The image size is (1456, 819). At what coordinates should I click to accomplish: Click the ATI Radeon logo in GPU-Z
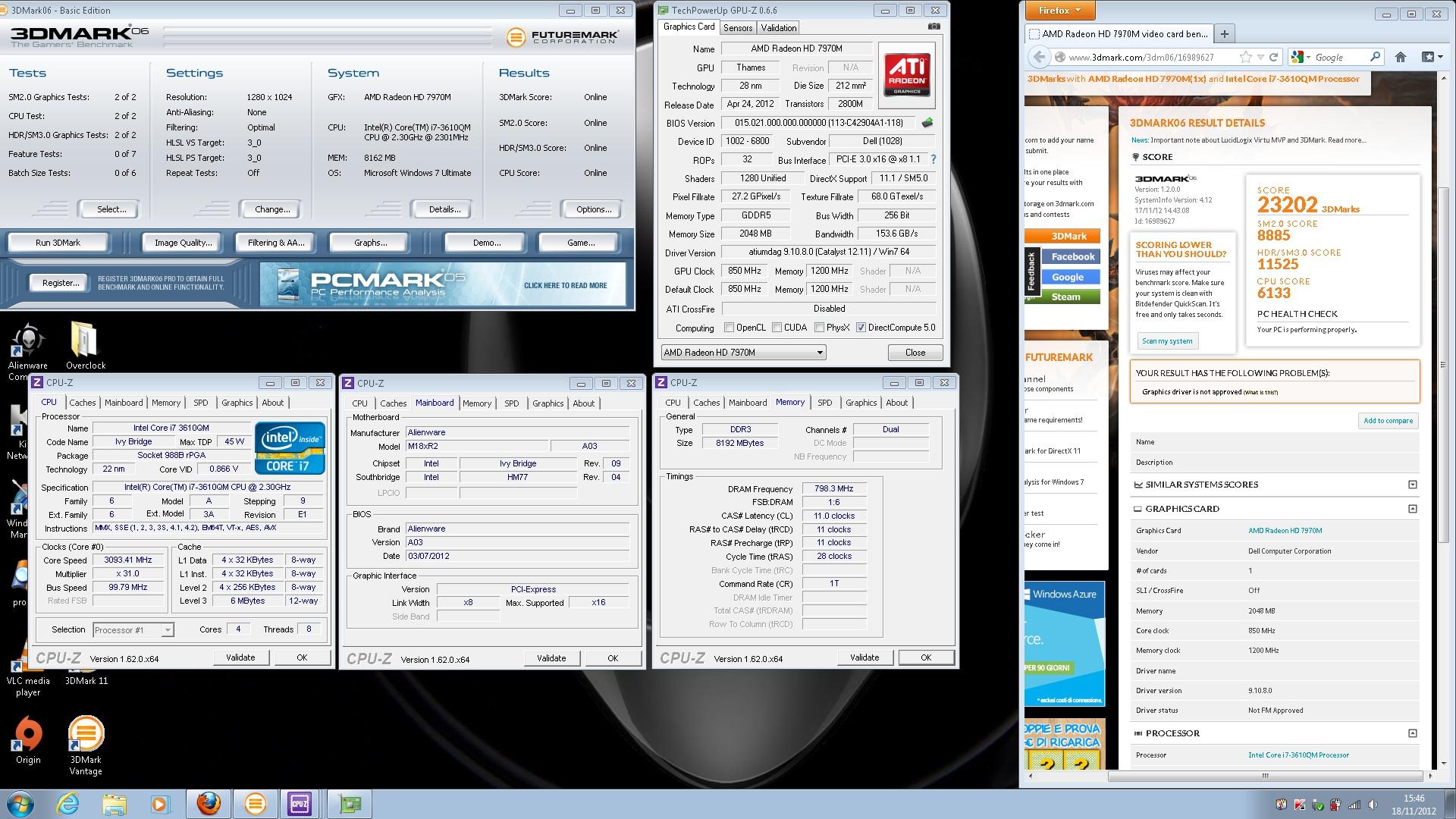coord(907,74)
